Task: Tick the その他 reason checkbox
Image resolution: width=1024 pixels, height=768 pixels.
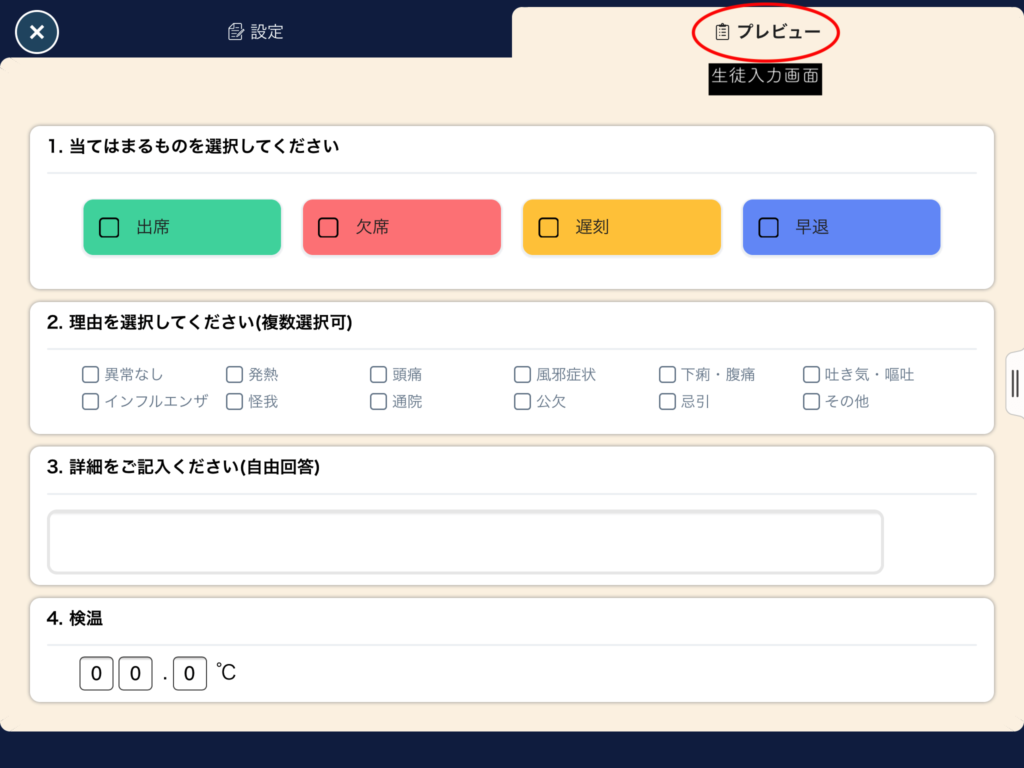Action: pyautogui.click(x=810, y=401)
